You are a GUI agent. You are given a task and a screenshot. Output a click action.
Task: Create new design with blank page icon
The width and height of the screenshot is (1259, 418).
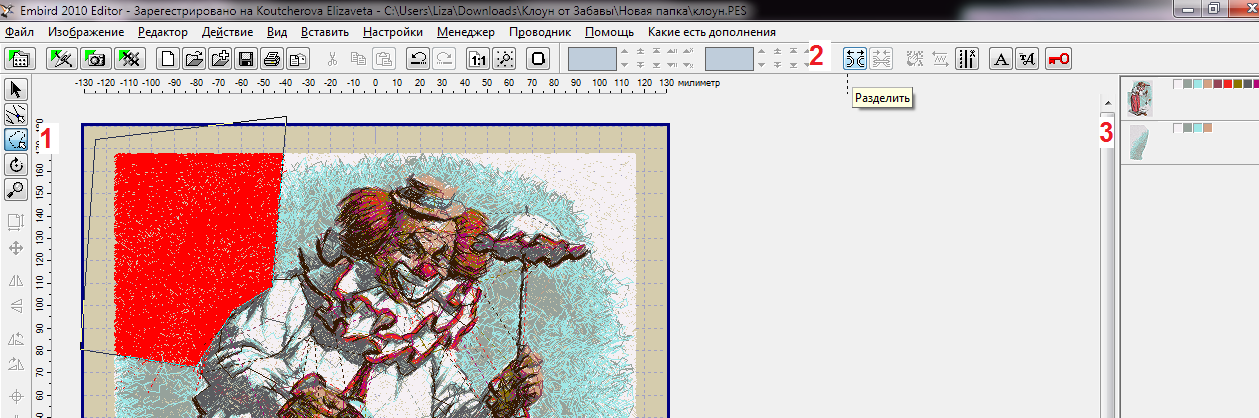169,58
